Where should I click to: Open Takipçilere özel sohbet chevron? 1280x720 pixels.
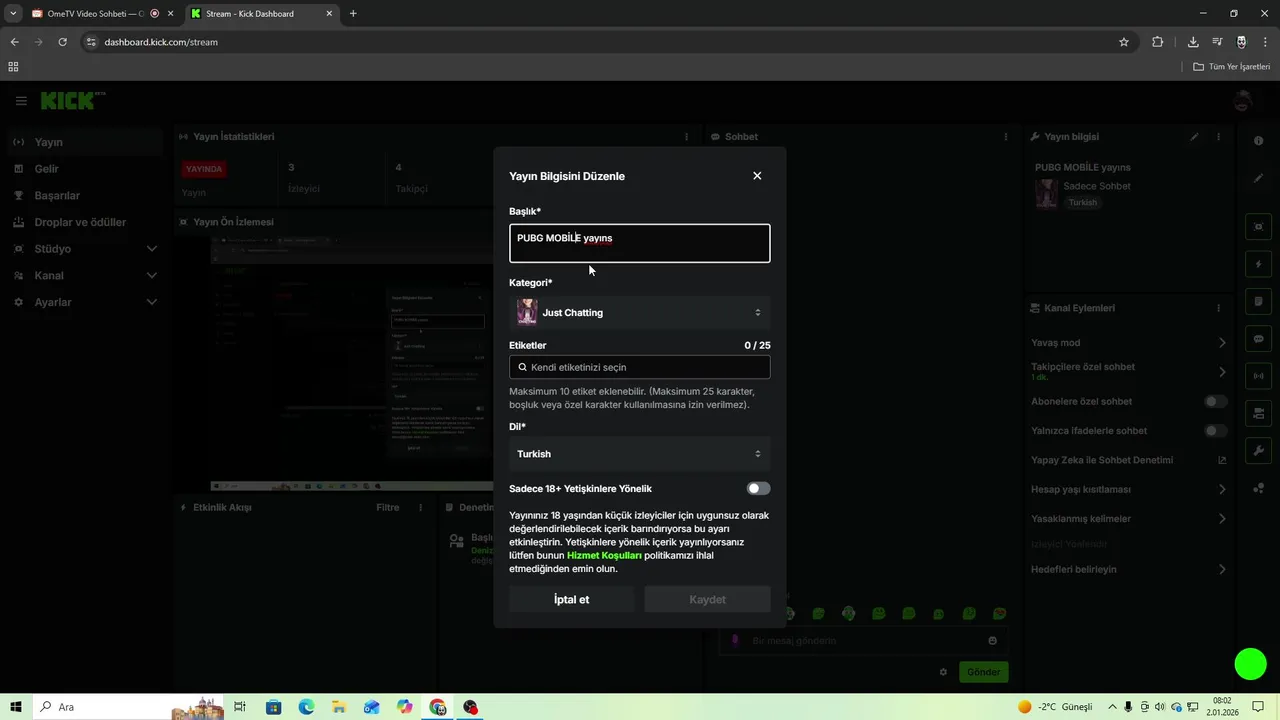pyautogui.click(x=1222, y=372)
